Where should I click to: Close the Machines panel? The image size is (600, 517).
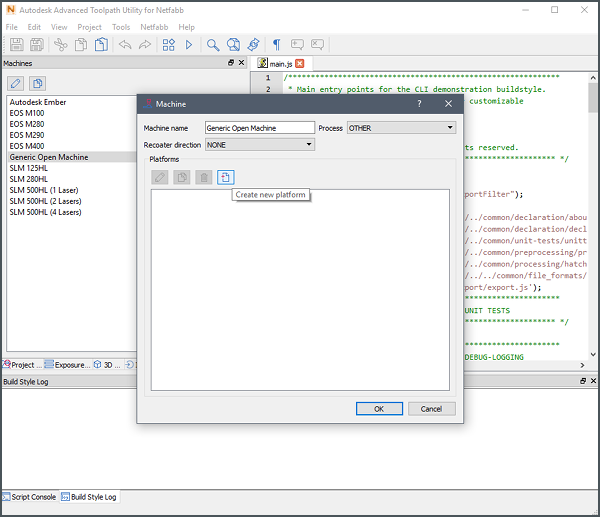click(x=241, y=62)
